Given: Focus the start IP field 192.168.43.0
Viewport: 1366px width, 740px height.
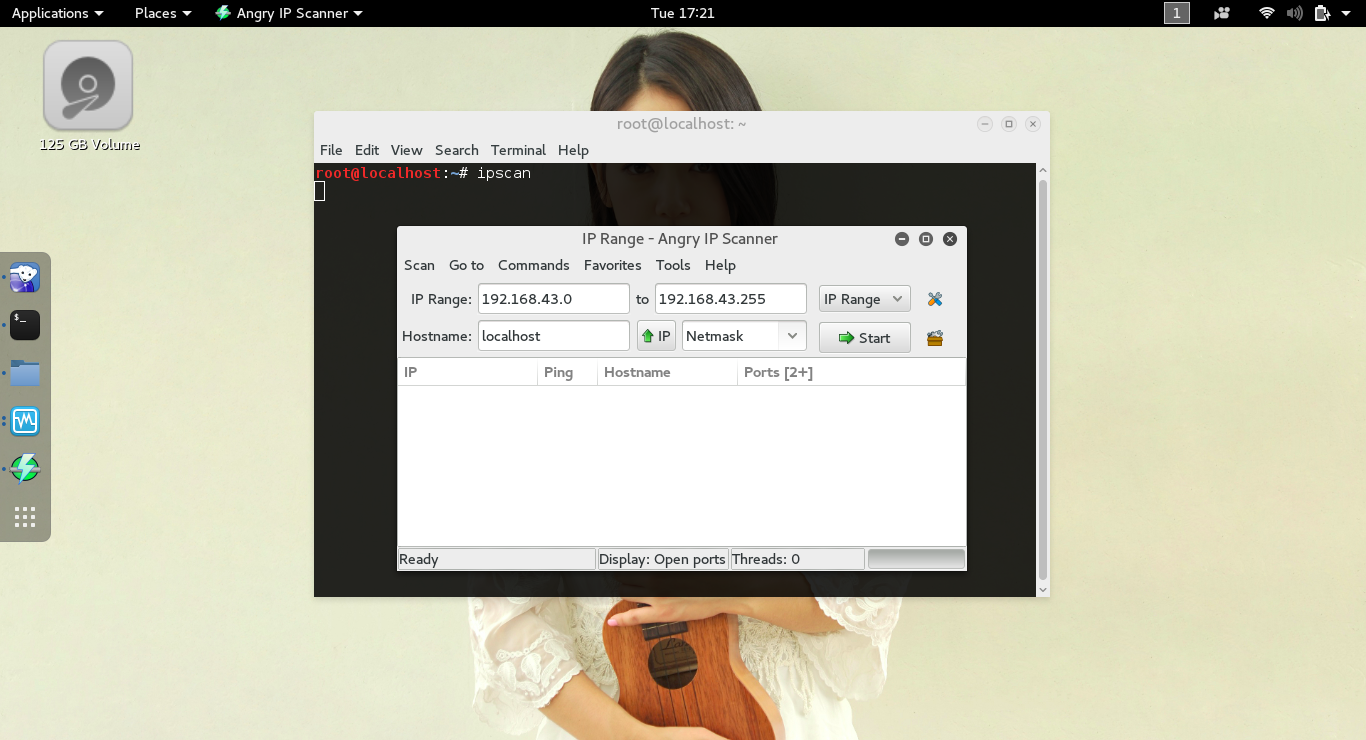Looking at the screenshot, I should pyautogui.click(x=554, y=299).
